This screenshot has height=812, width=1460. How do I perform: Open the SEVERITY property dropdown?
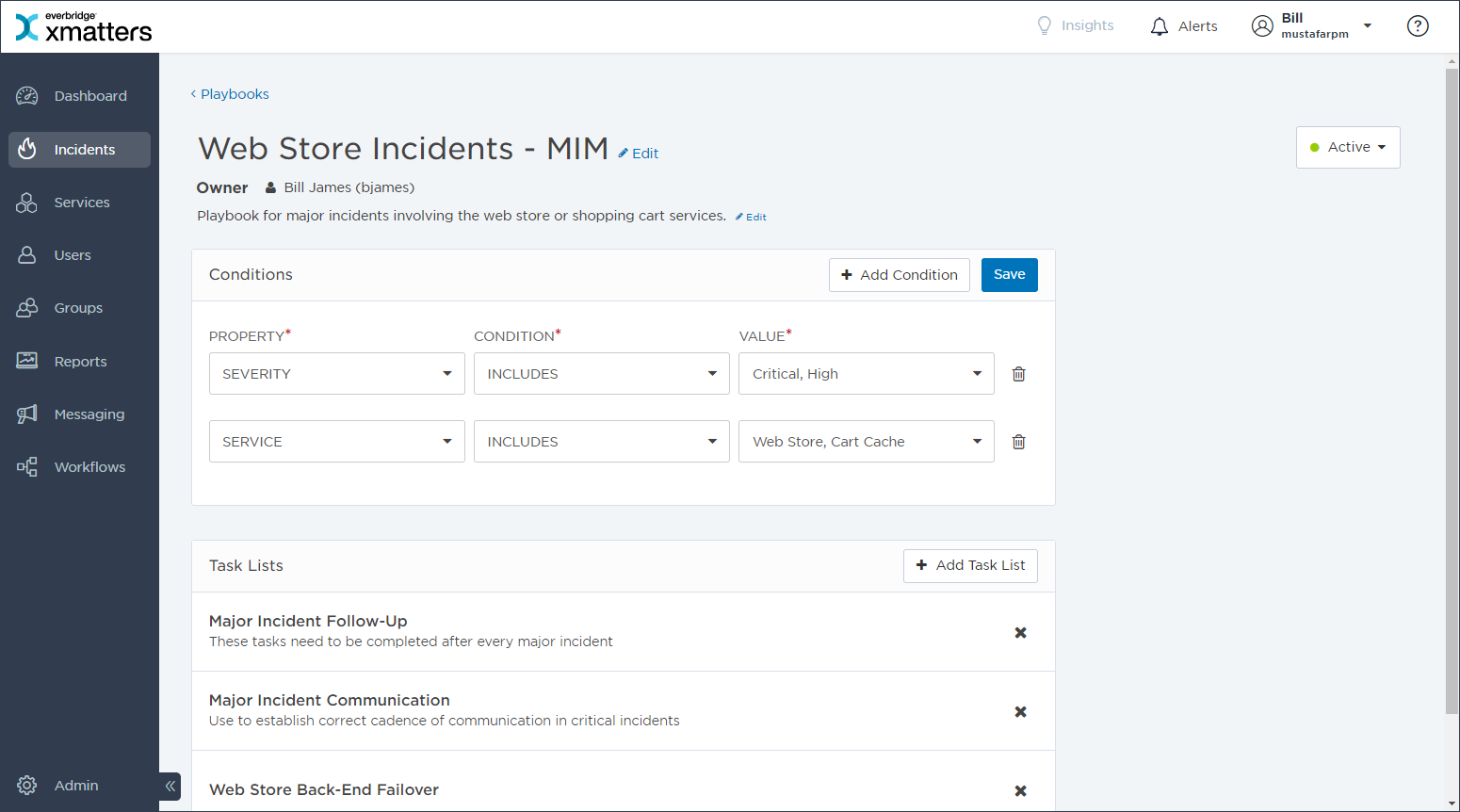(x=337, y=374)
